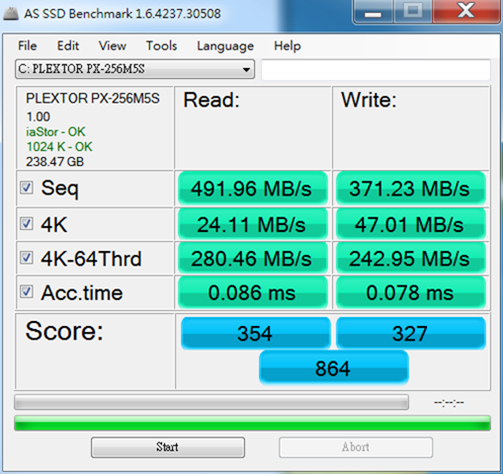Click the write score 327

click(x=411, y=333)
